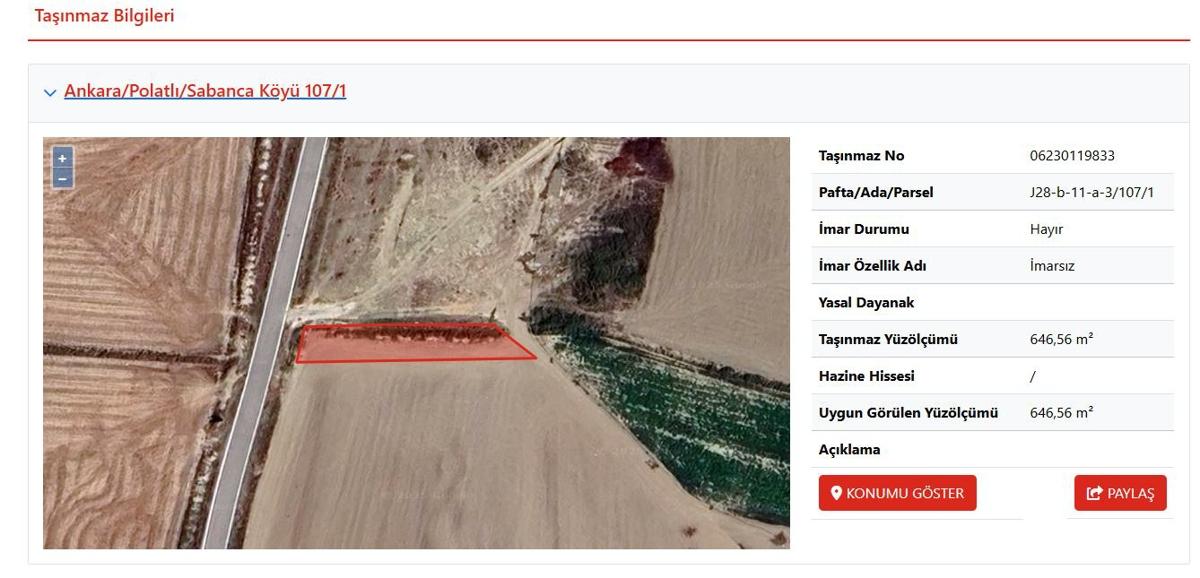Click the Taşınmaz Bilgileri heading
This screenshot has width=1200, height=578.
(104, 16)
